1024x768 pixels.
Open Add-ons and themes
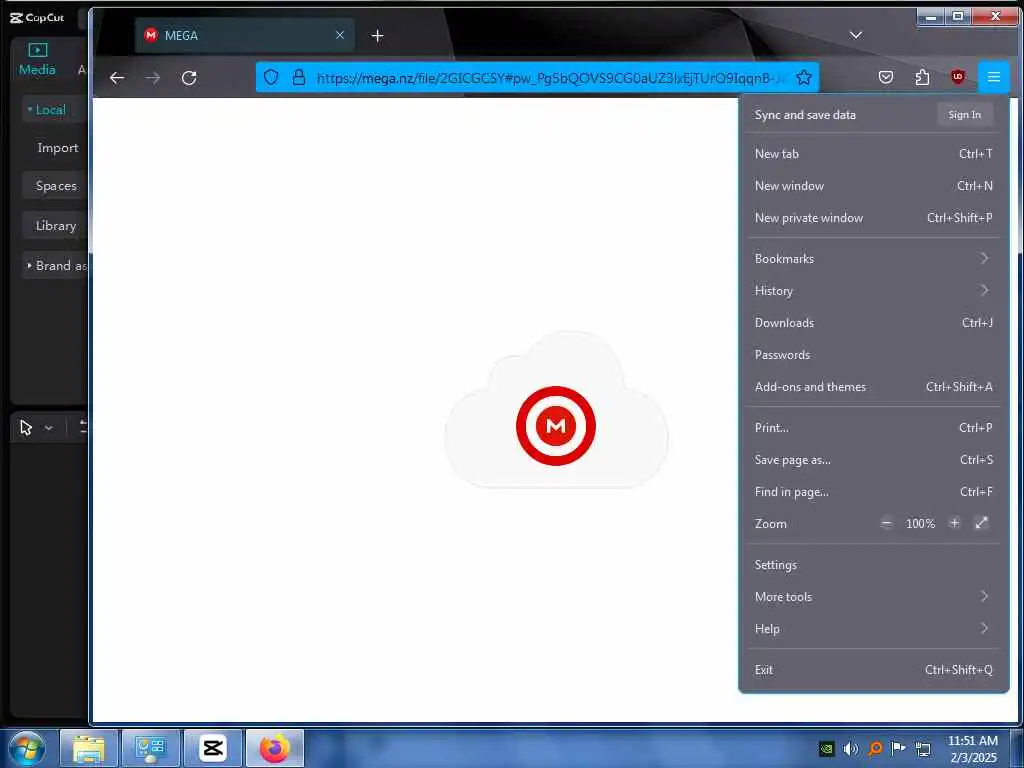(873, 387)
